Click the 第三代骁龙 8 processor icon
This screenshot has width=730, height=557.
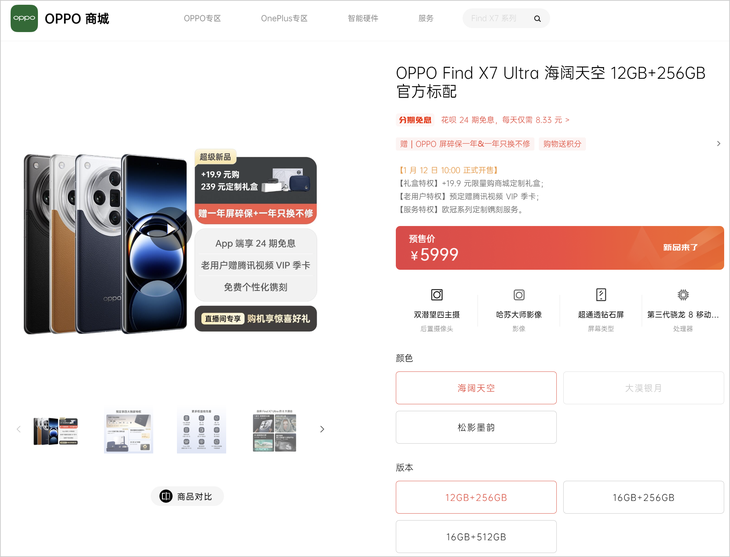(683, 295)
